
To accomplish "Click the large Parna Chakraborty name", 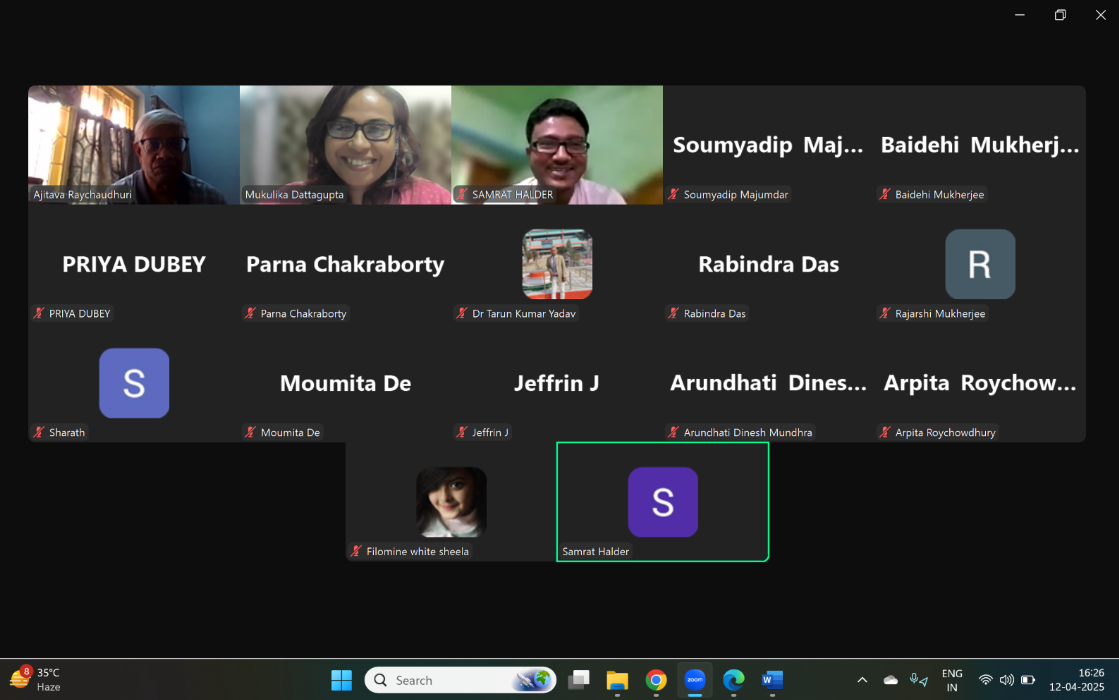I will (345, 265).
